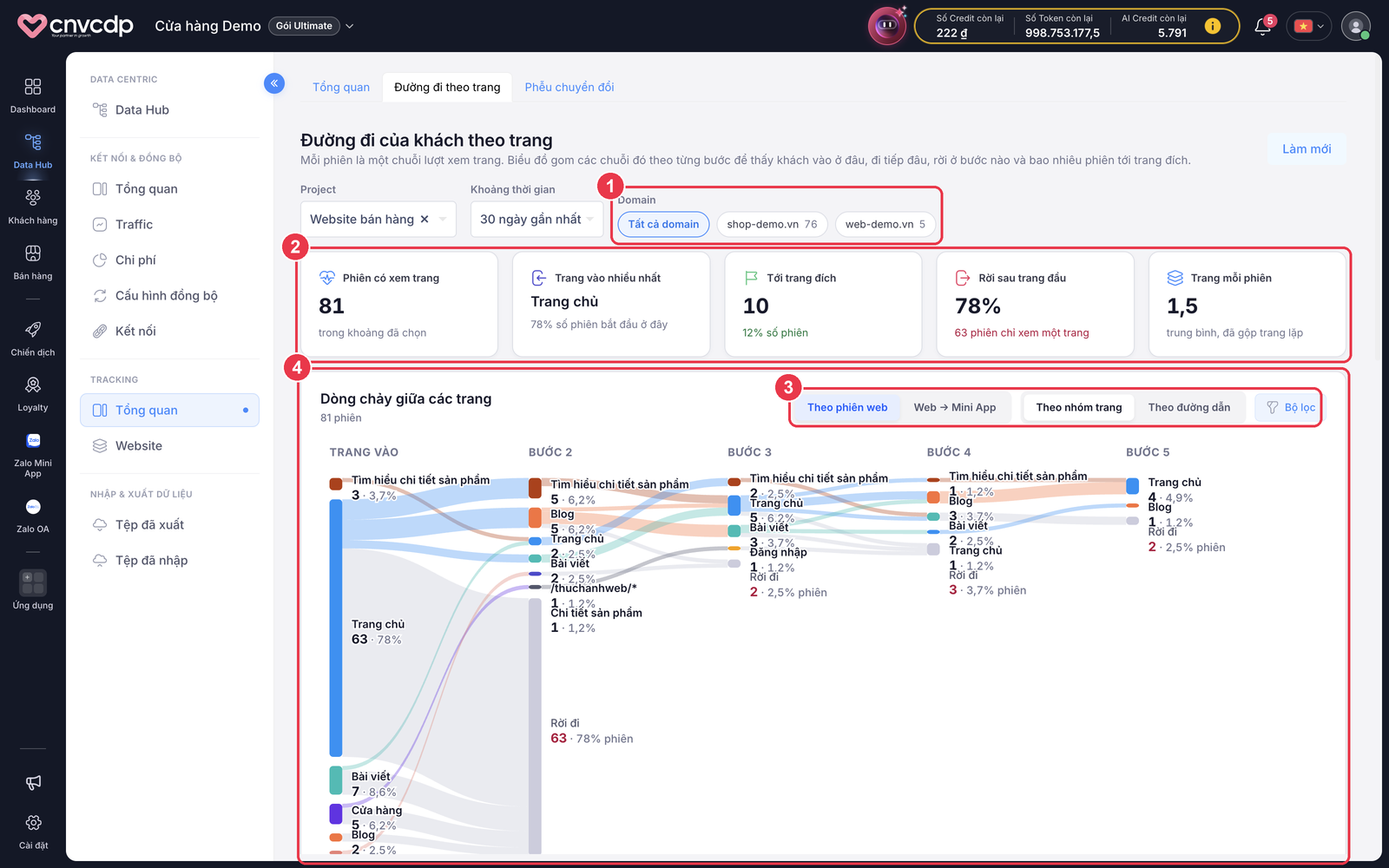
Task: Switch to Tổng quan tab
Action: point(341,87)
